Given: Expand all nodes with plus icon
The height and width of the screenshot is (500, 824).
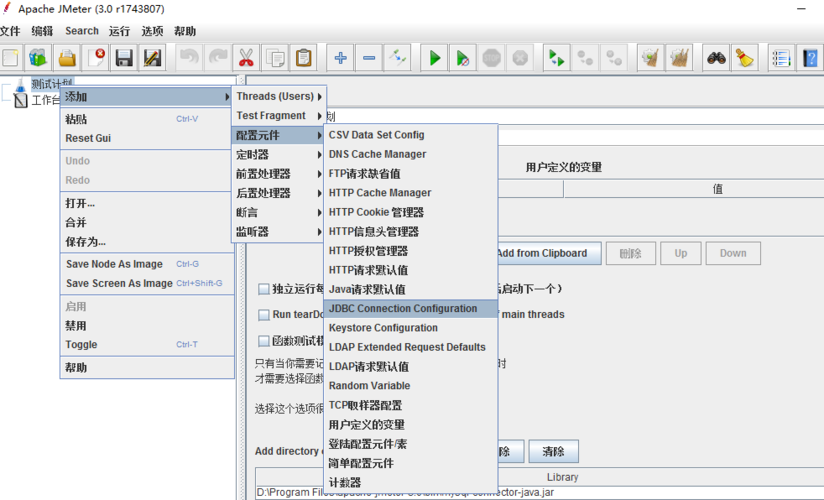Looking at the screenshot, I should tap(341, 57).
